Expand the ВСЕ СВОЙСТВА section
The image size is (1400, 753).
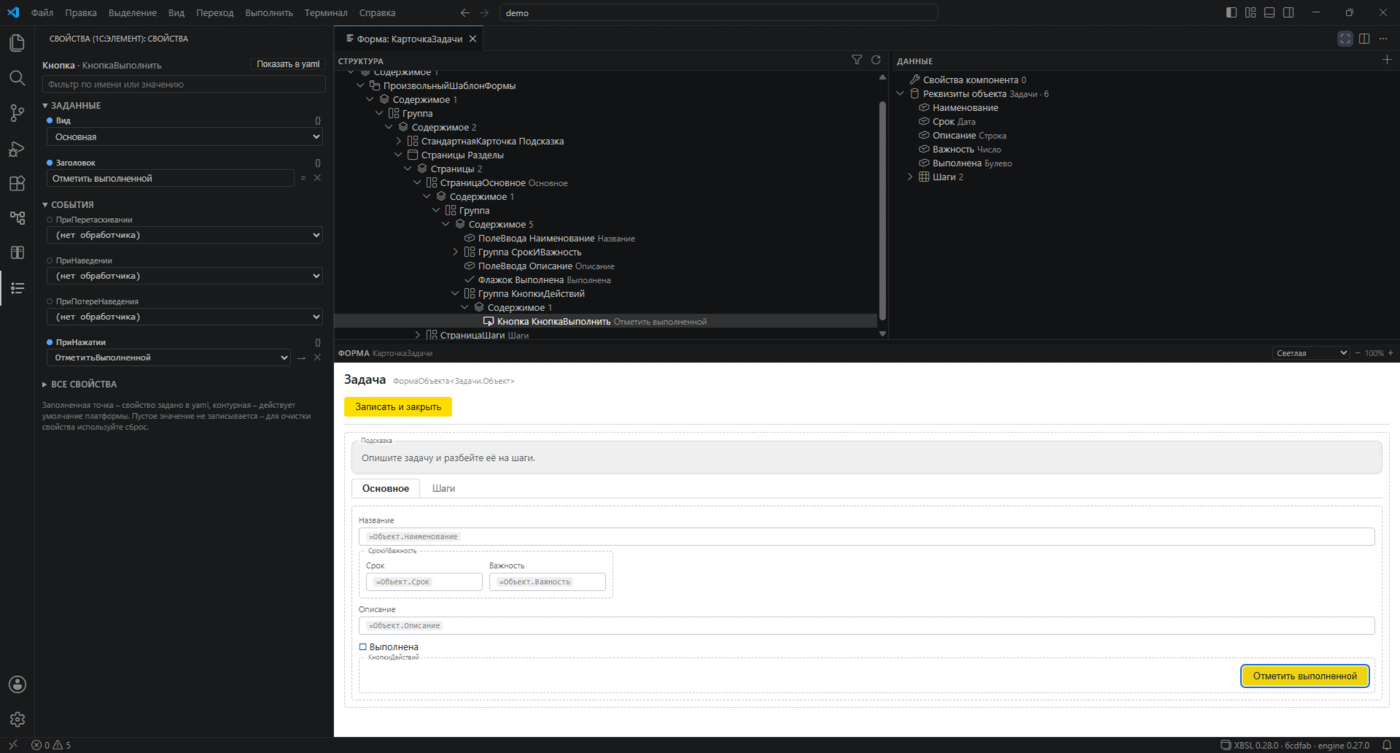tap(80, 384)
